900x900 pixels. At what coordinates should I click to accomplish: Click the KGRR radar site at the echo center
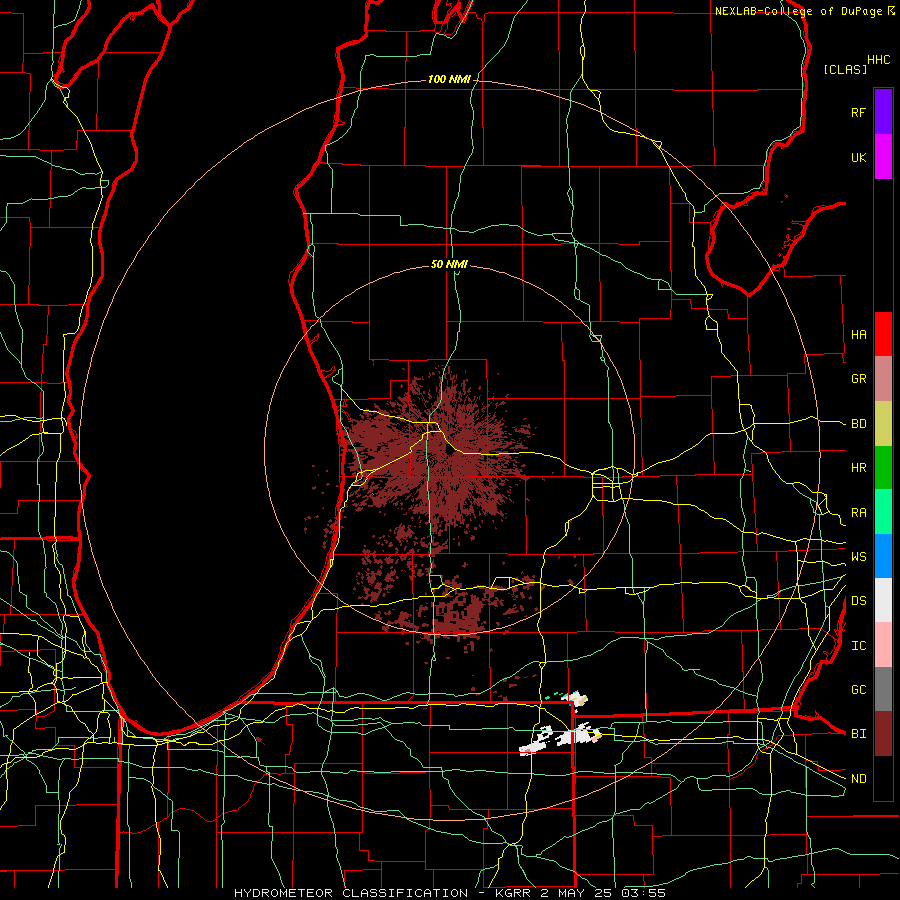tap(449, 452)
